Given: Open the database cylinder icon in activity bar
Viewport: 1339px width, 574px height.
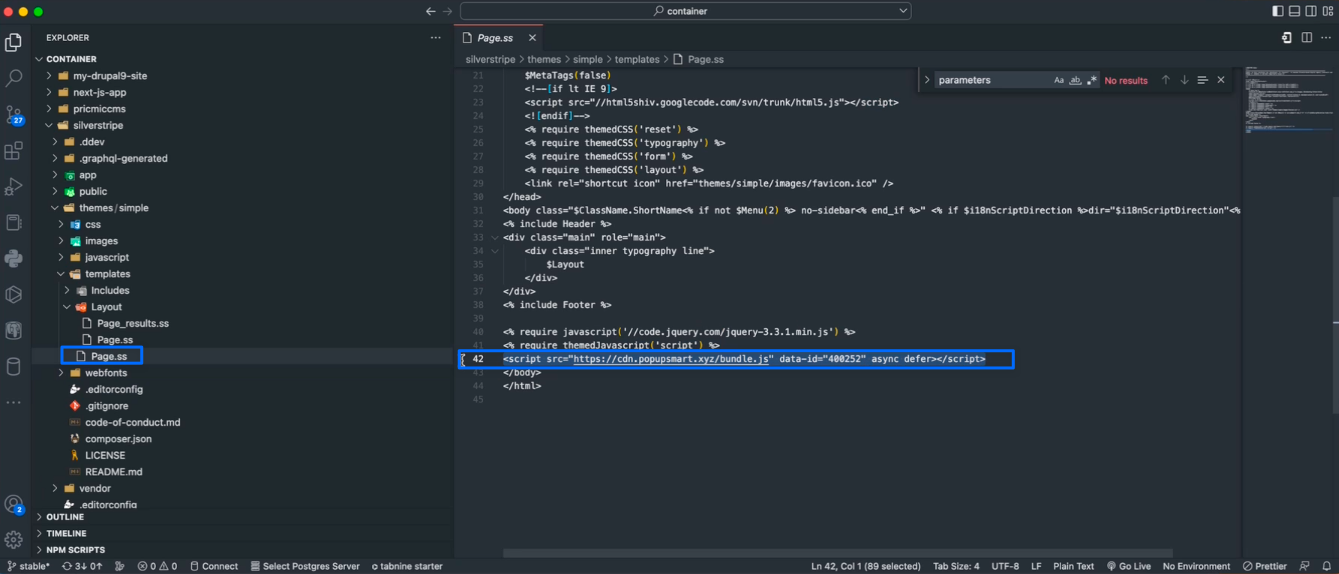Looking at the screenshot, I should click(14, 366).
